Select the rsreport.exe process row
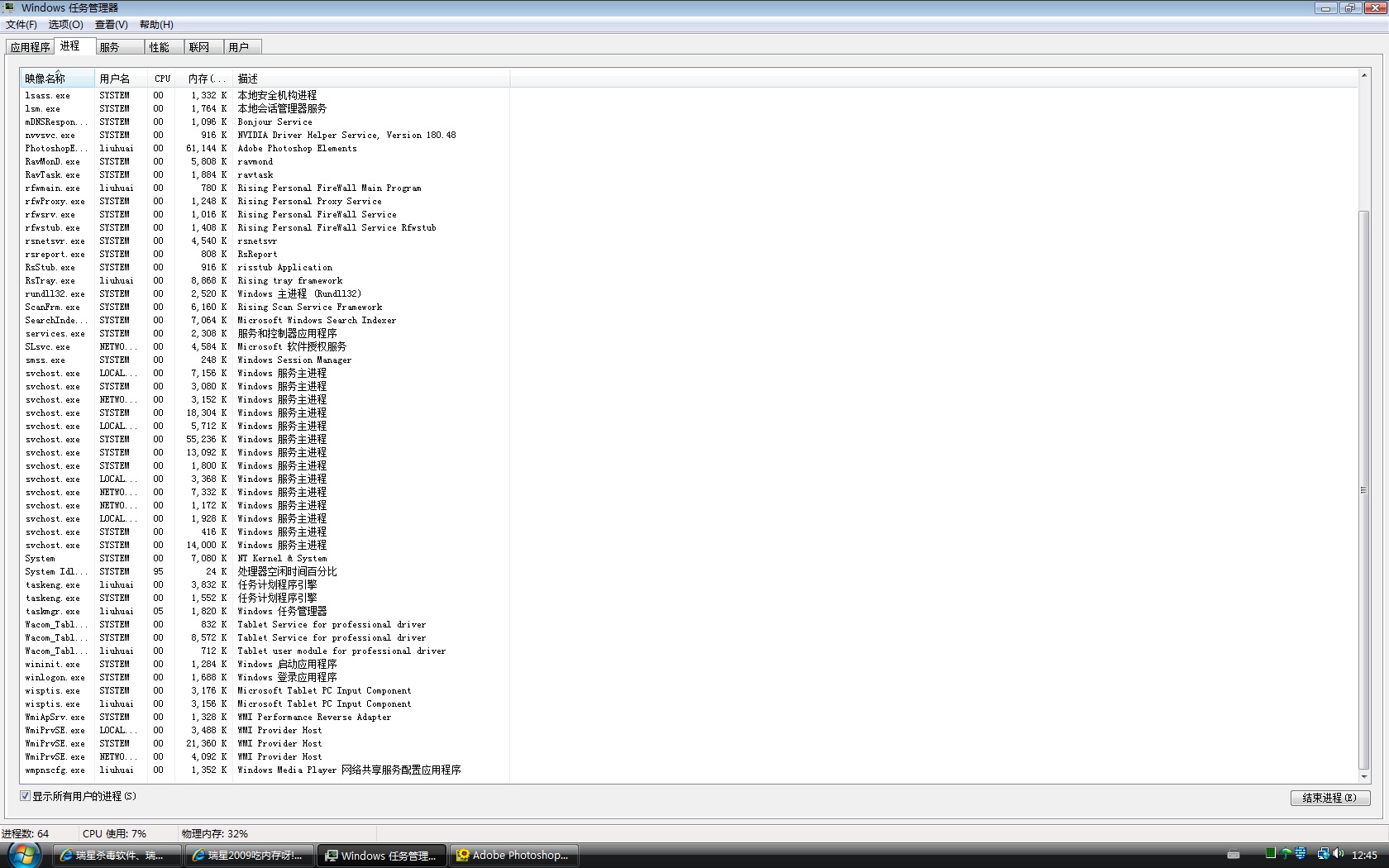This screenshot has height=868, width=1389. 265,254
